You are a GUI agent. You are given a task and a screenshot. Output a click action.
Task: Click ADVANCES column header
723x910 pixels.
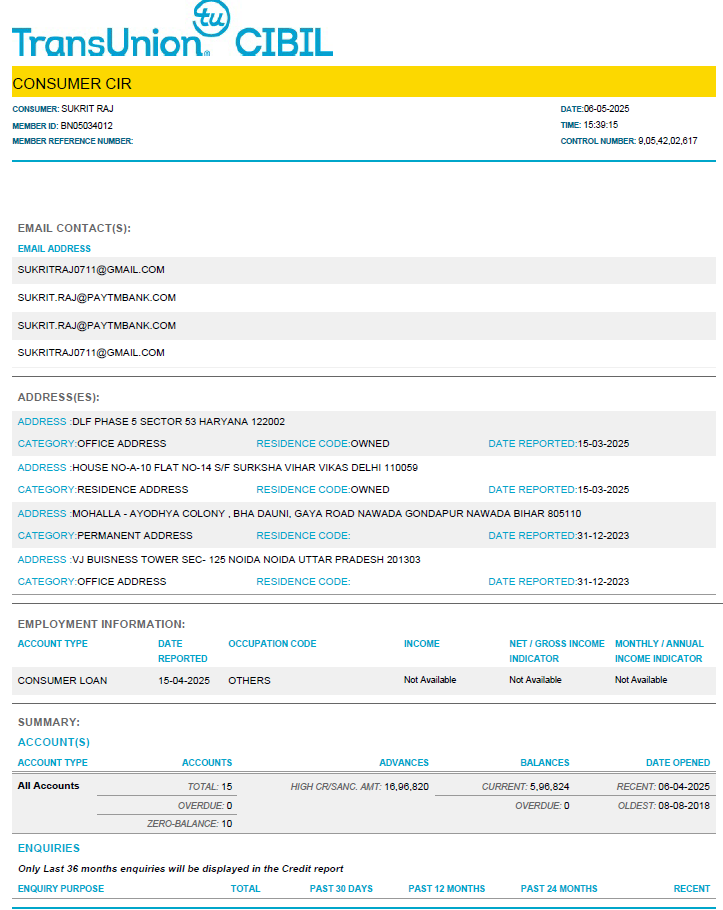click(404, 763)
